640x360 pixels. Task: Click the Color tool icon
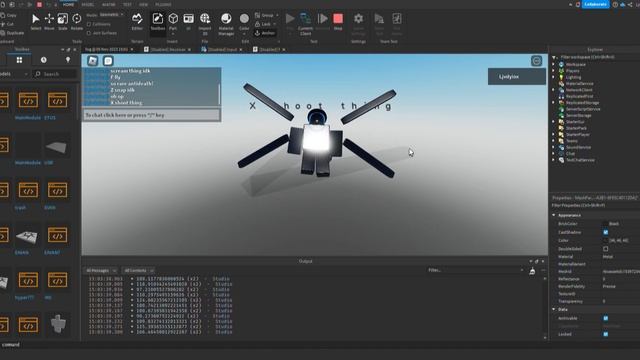244,19
